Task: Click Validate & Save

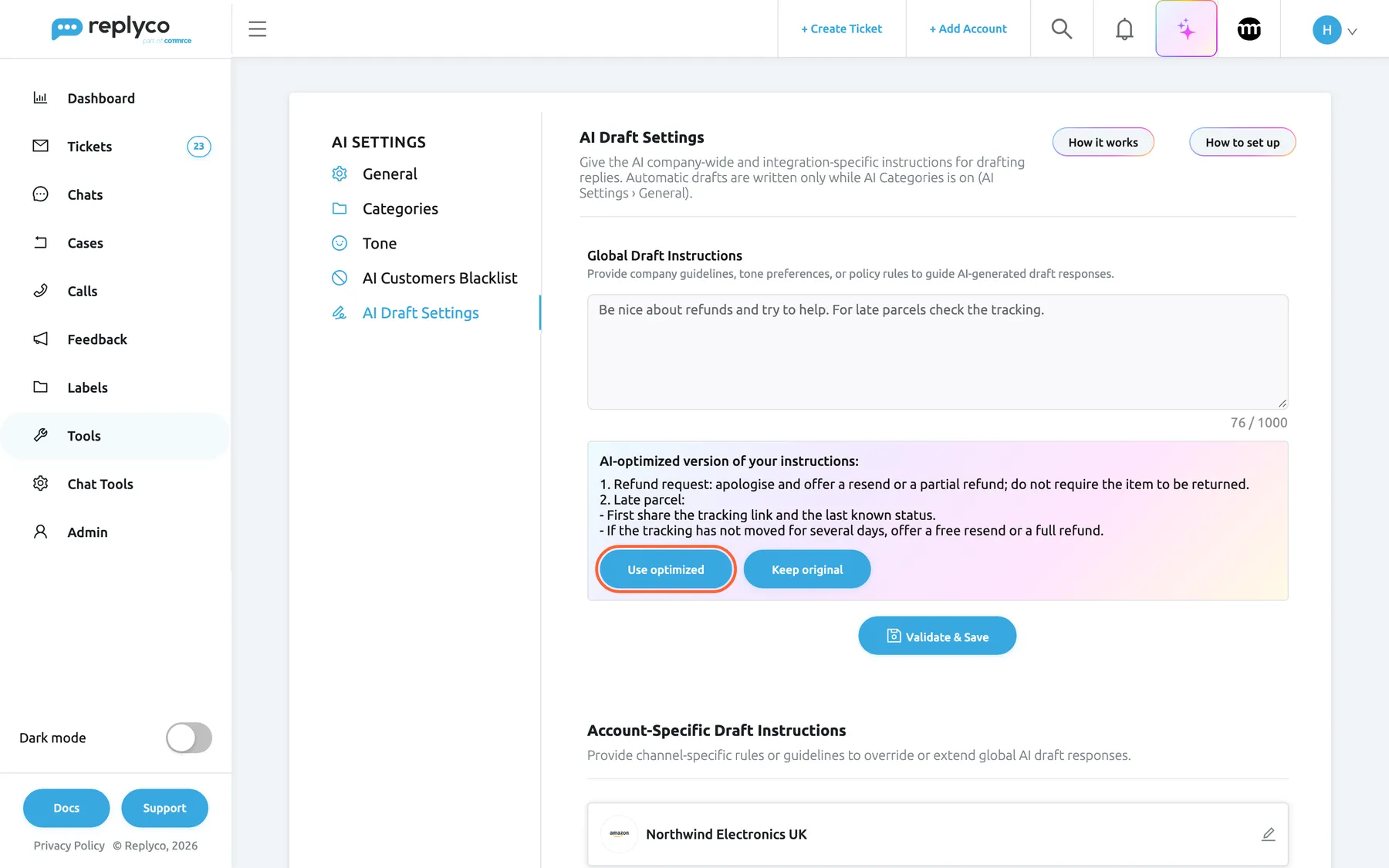Action: (x=937, y=636)
